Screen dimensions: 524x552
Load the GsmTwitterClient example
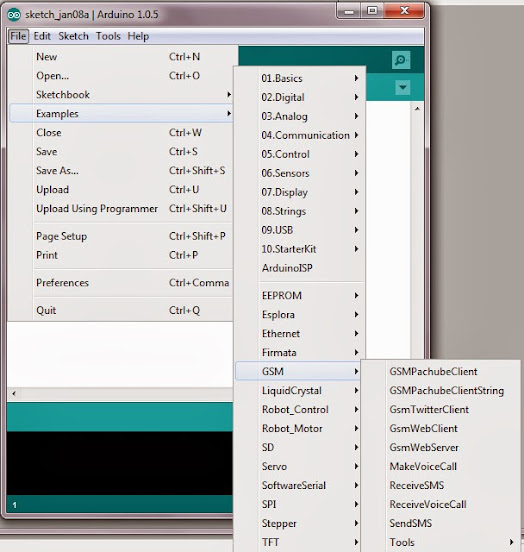(x=440, y=410)
